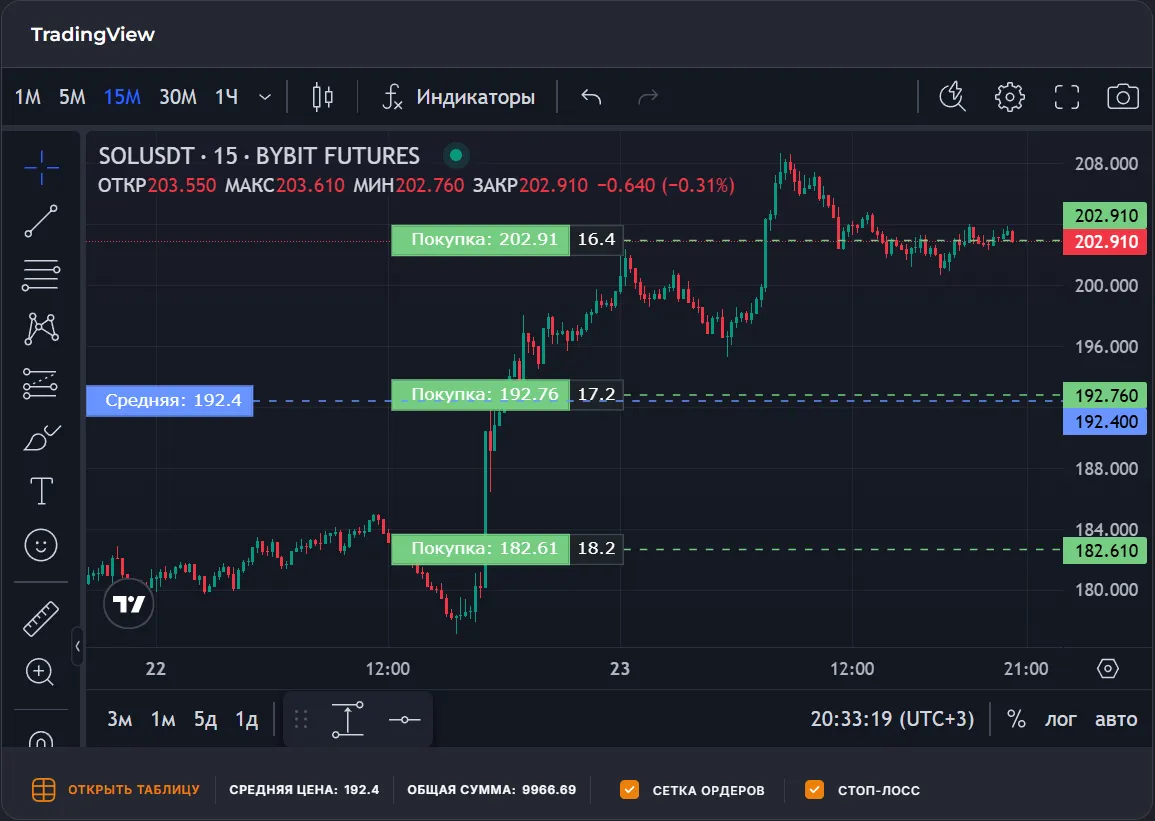Open the emoji icons tool
Screen dimensions: 1155x821
pos(41,545)
